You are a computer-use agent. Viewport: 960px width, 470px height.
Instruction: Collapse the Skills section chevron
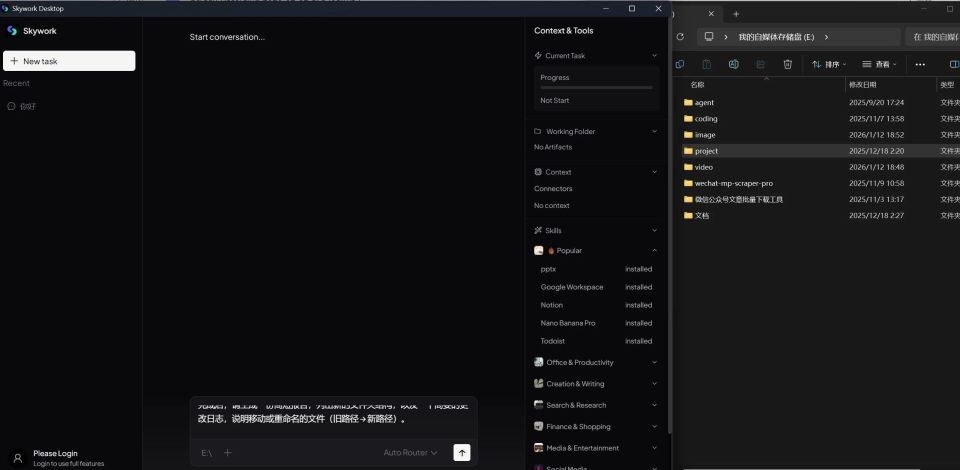pos(654,231)
